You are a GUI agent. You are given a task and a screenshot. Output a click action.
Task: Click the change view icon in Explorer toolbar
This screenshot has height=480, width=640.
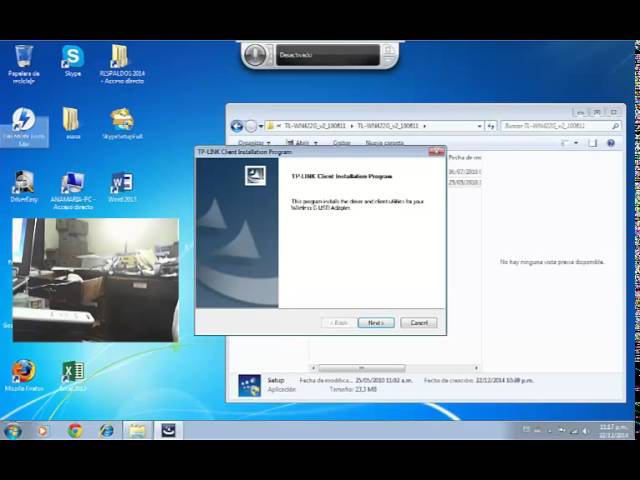pos(565,143)
